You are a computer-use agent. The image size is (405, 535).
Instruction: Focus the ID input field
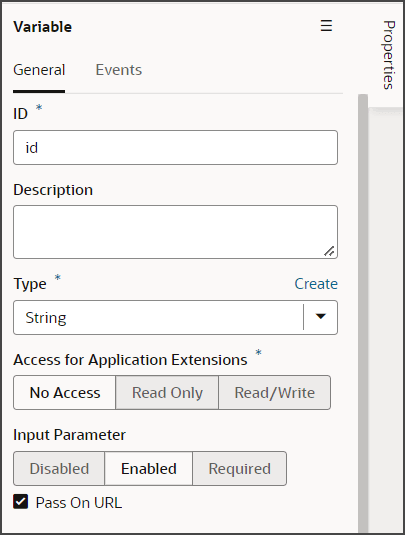tap(175, 147)
